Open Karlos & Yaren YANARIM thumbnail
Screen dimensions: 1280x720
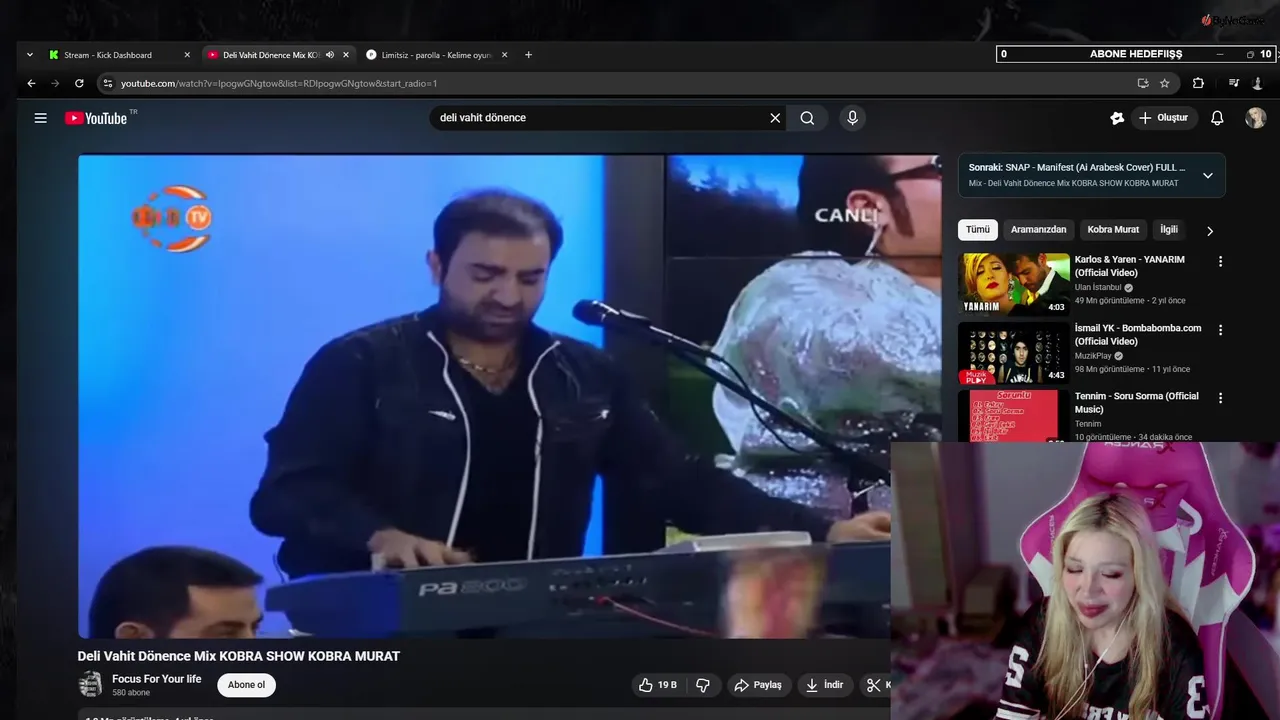point(1014,284)
